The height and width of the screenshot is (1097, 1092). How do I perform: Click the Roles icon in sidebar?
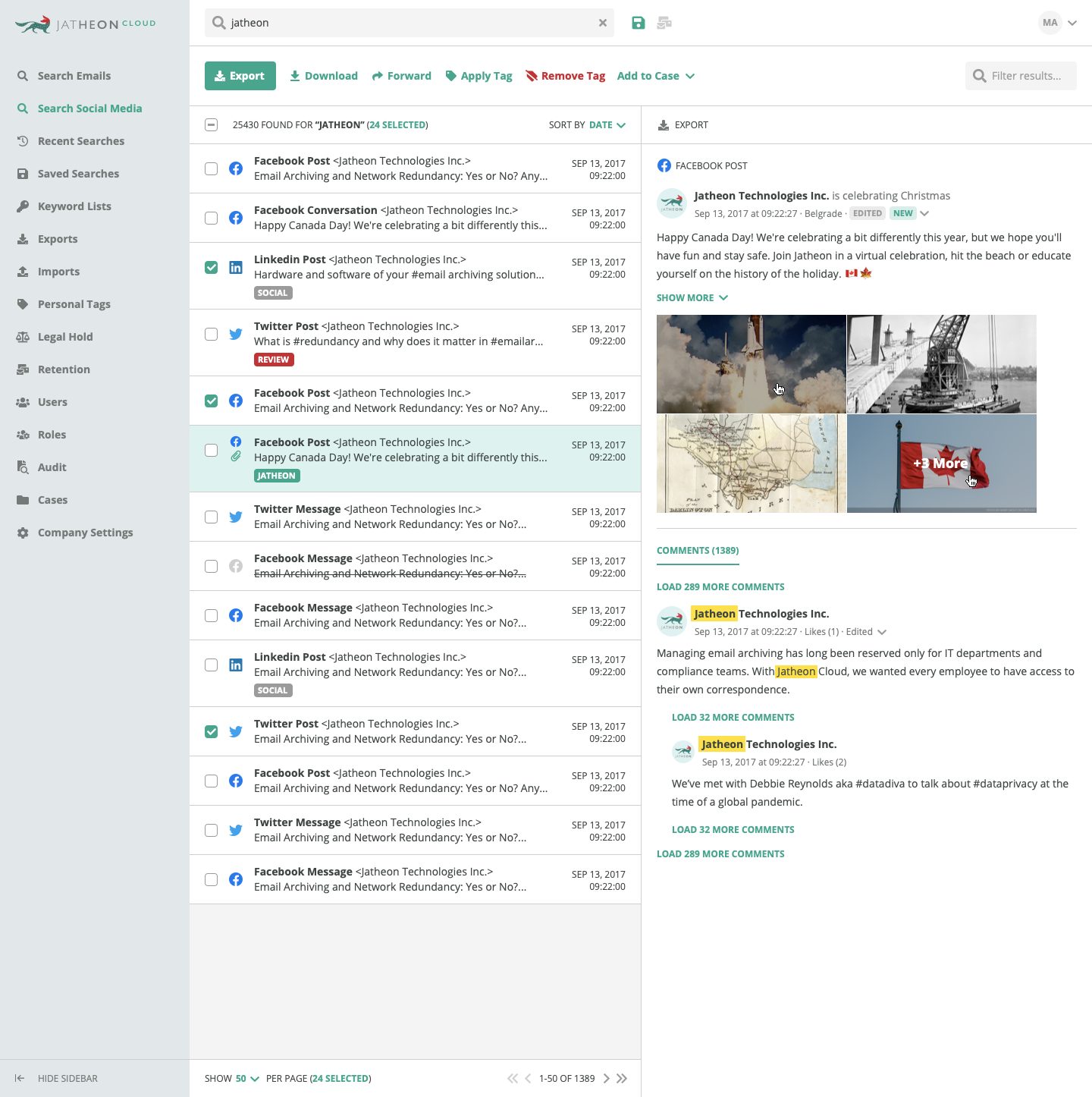click(x=23, y=435)
